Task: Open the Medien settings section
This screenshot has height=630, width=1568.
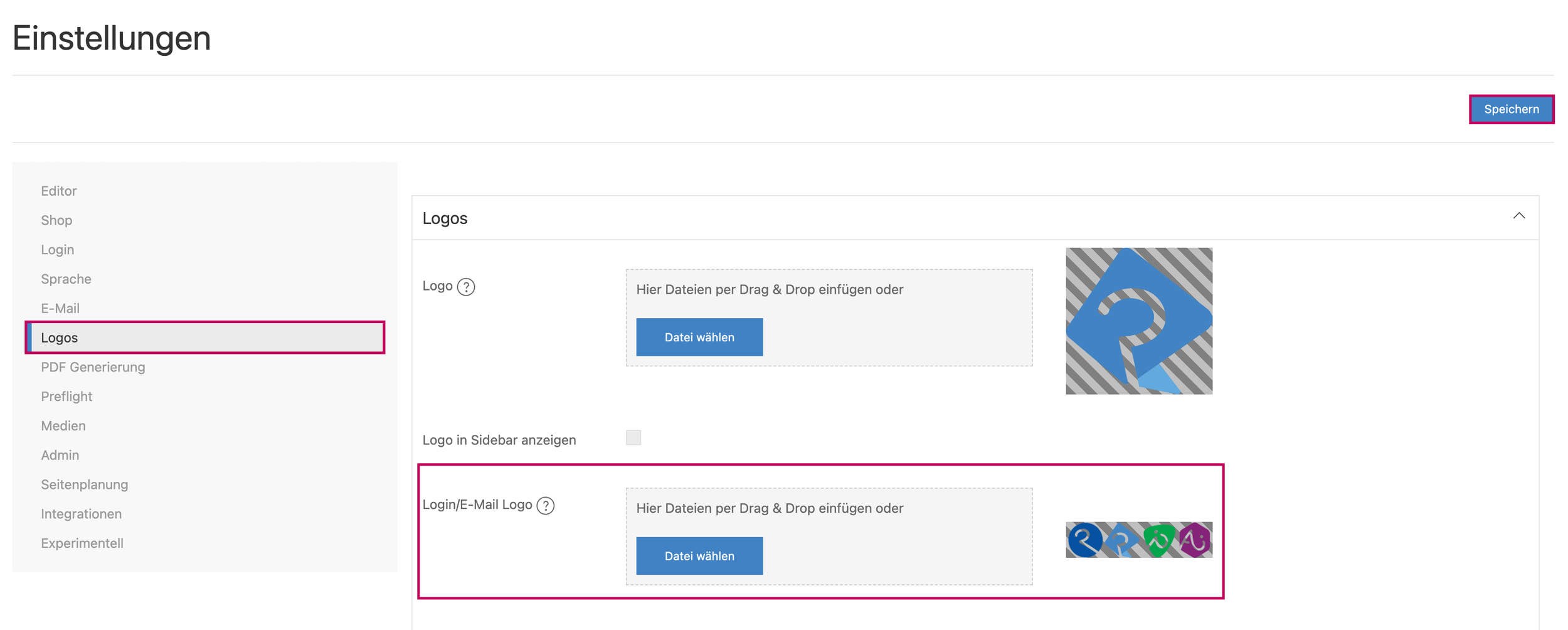Action: click(63, 426)
